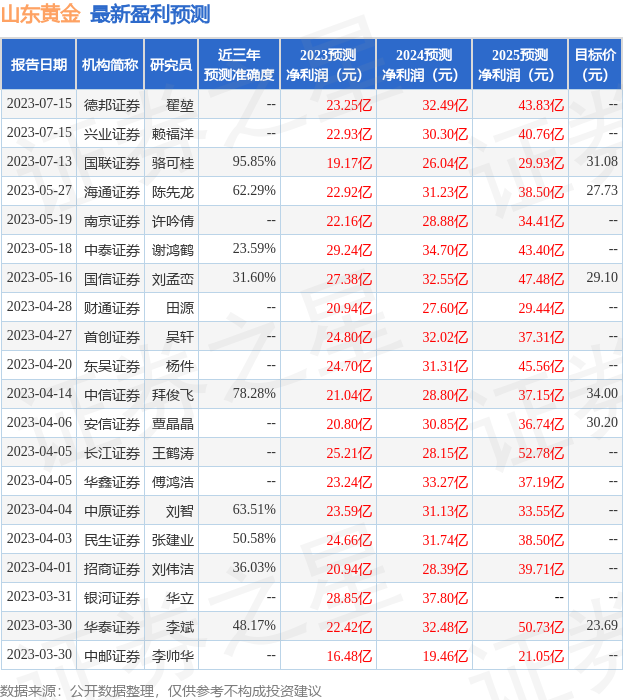Click institution name 国联证券
This screenshot has width=623, height=700.
(112, 163)
